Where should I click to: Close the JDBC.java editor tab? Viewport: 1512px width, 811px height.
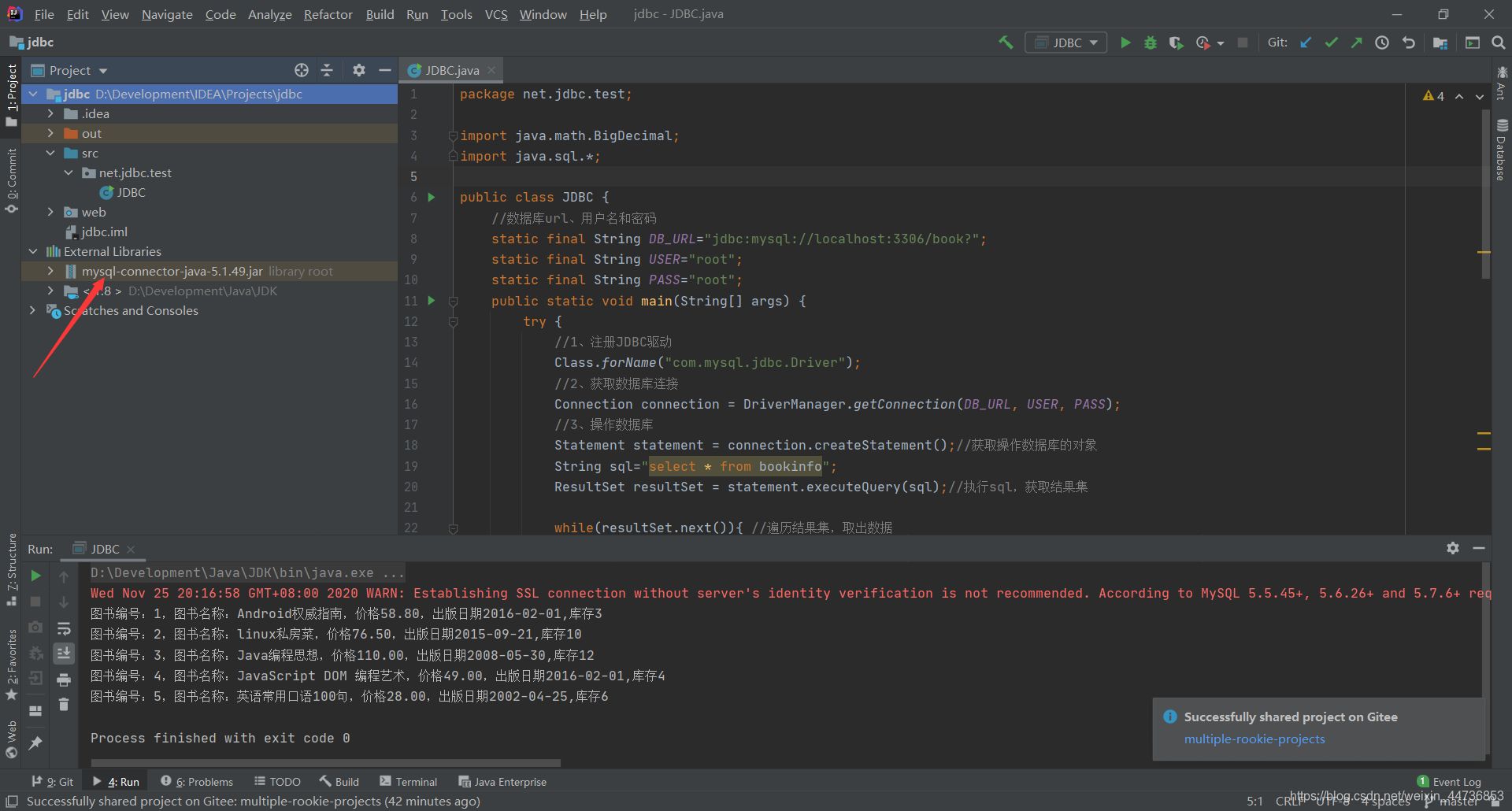[x=492, y=70]
